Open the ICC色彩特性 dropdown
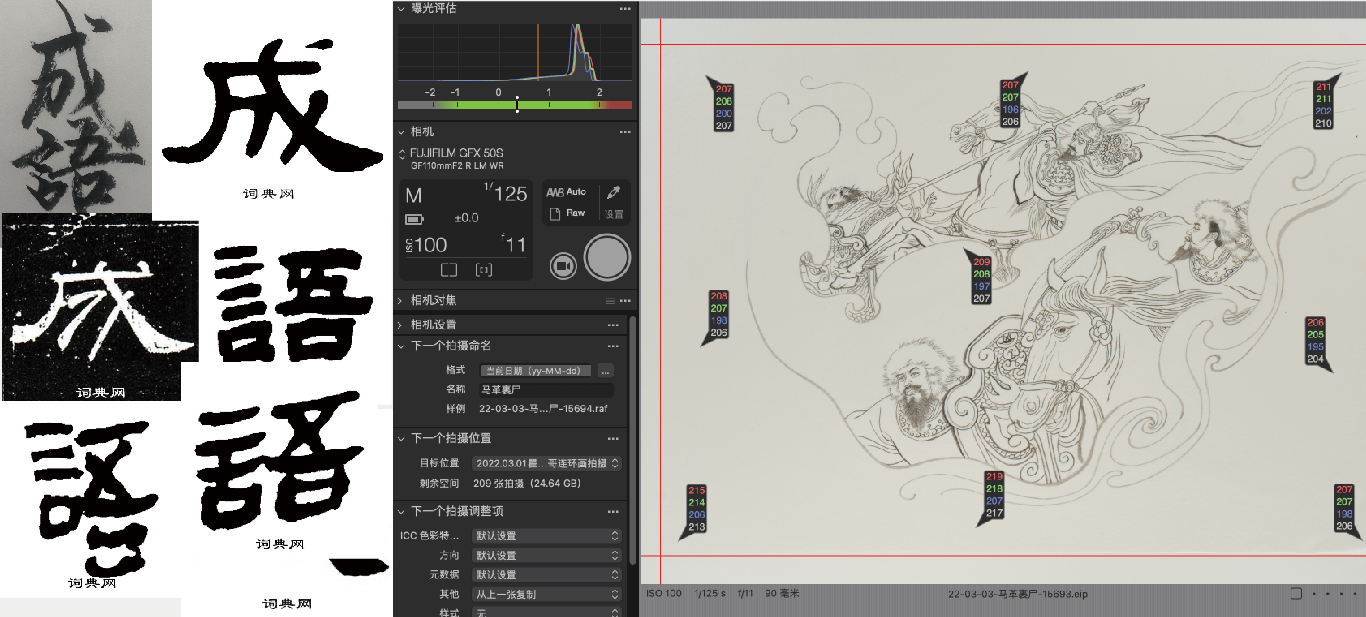This screenshot has width=1366, height=617. pyautogui.click(x=546, y=536)
